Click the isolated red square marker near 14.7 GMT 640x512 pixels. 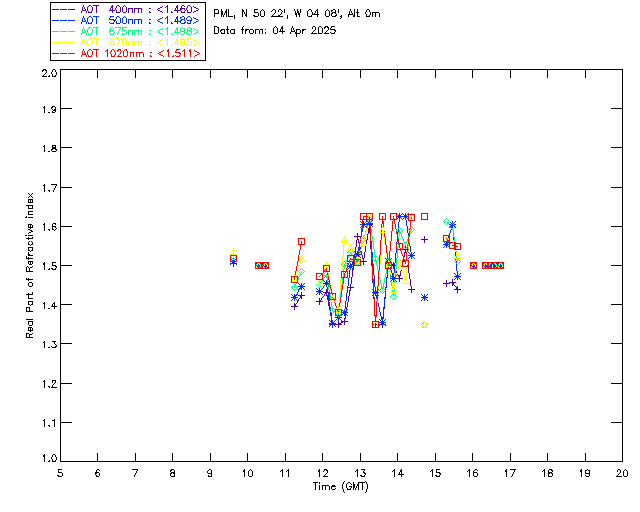pos(424,216)
